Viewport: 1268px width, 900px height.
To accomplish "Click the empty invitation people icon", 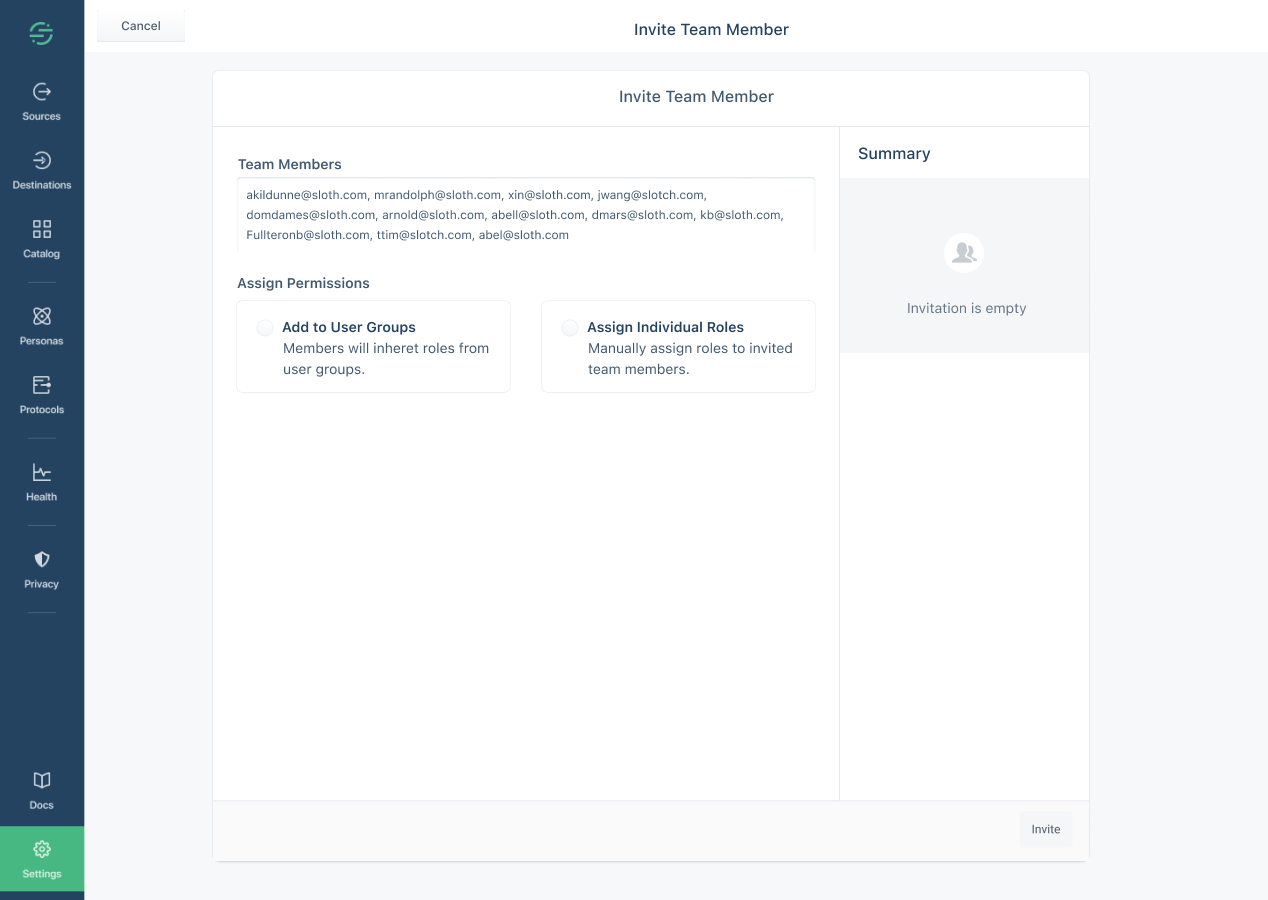I will [x=964, y=253].
